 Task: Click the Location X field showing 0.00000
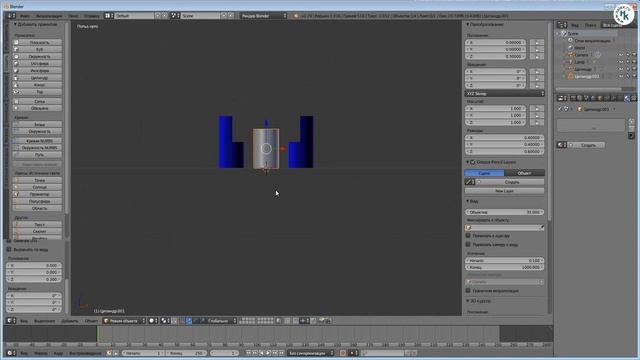pyautogui.click(x=496, y=42)
